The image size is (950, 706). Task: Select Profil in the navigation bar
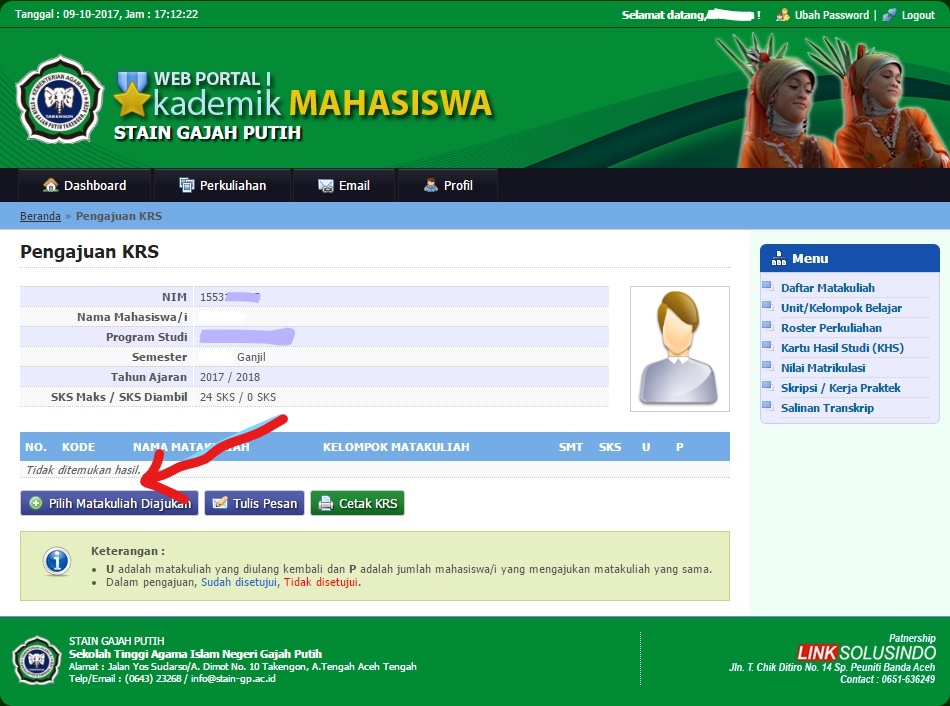click(x=450, y=185)
